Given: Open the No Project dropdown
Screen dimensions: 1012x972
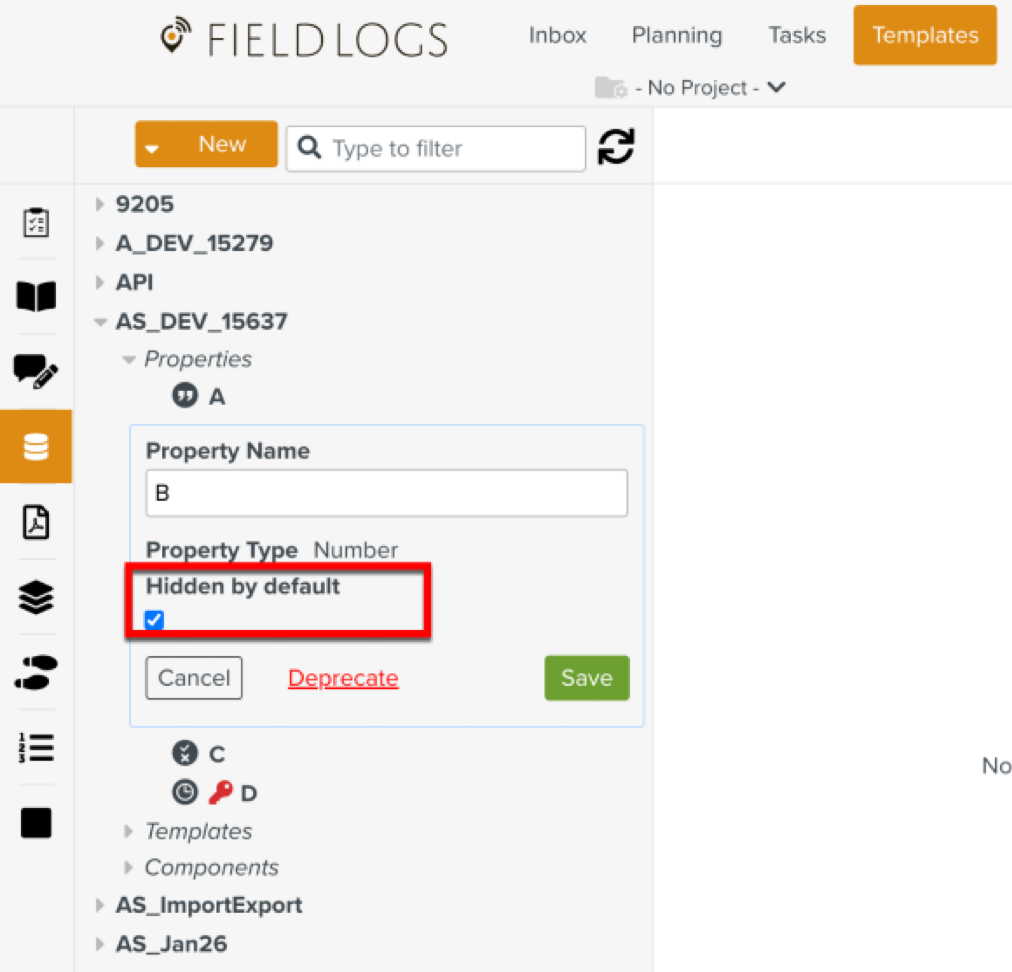Looking at the screenshot, I should [690, 88].
